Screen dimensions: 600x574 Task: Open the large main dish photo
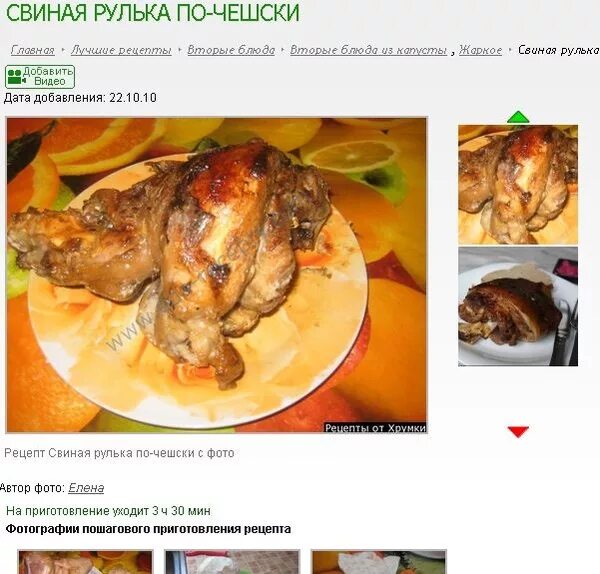click(216, 275)
